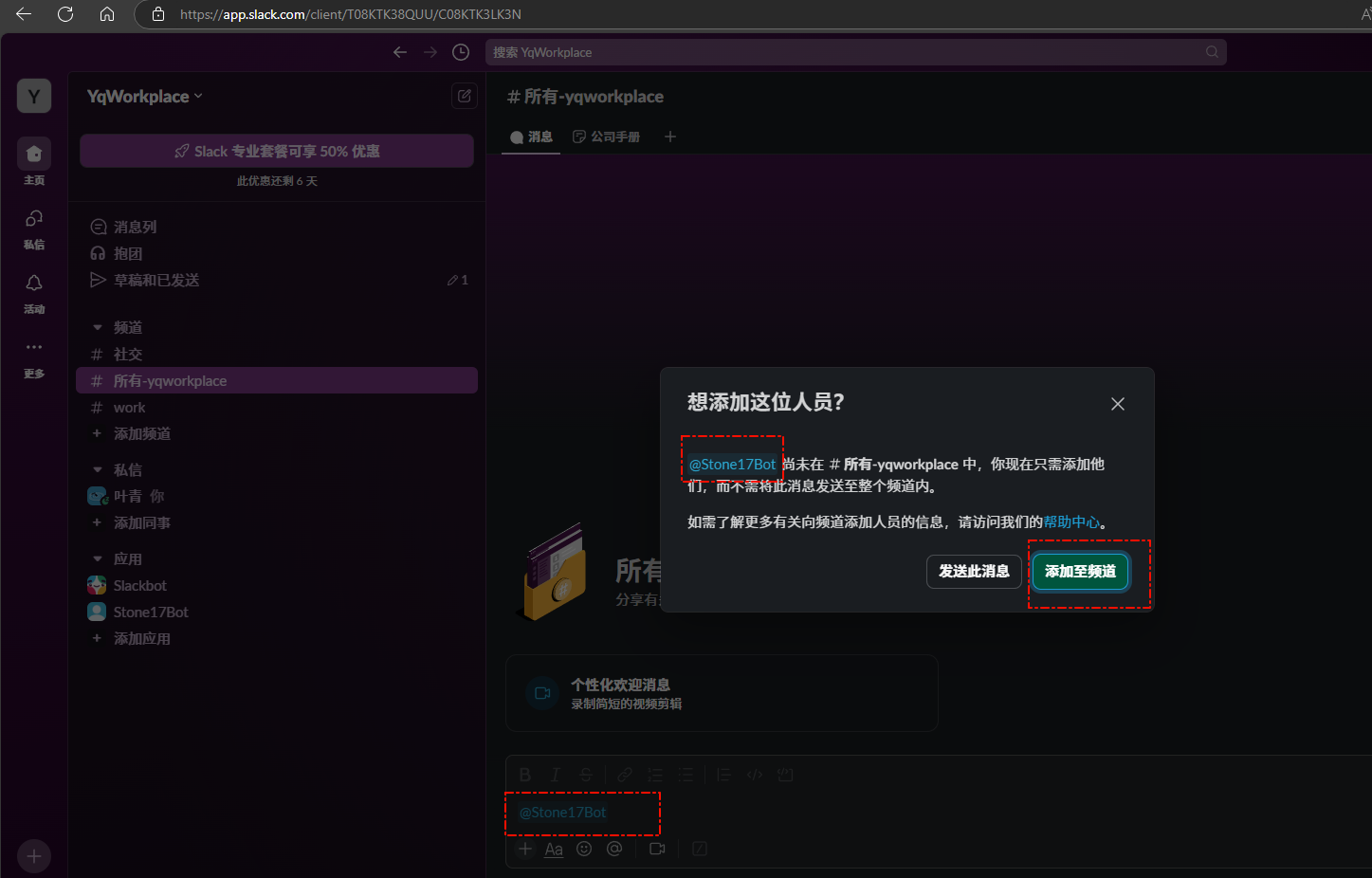This screenshot has width=1372, height=878.
Task: Toggle Aa formatting visibility
Action: coord(554,849)
